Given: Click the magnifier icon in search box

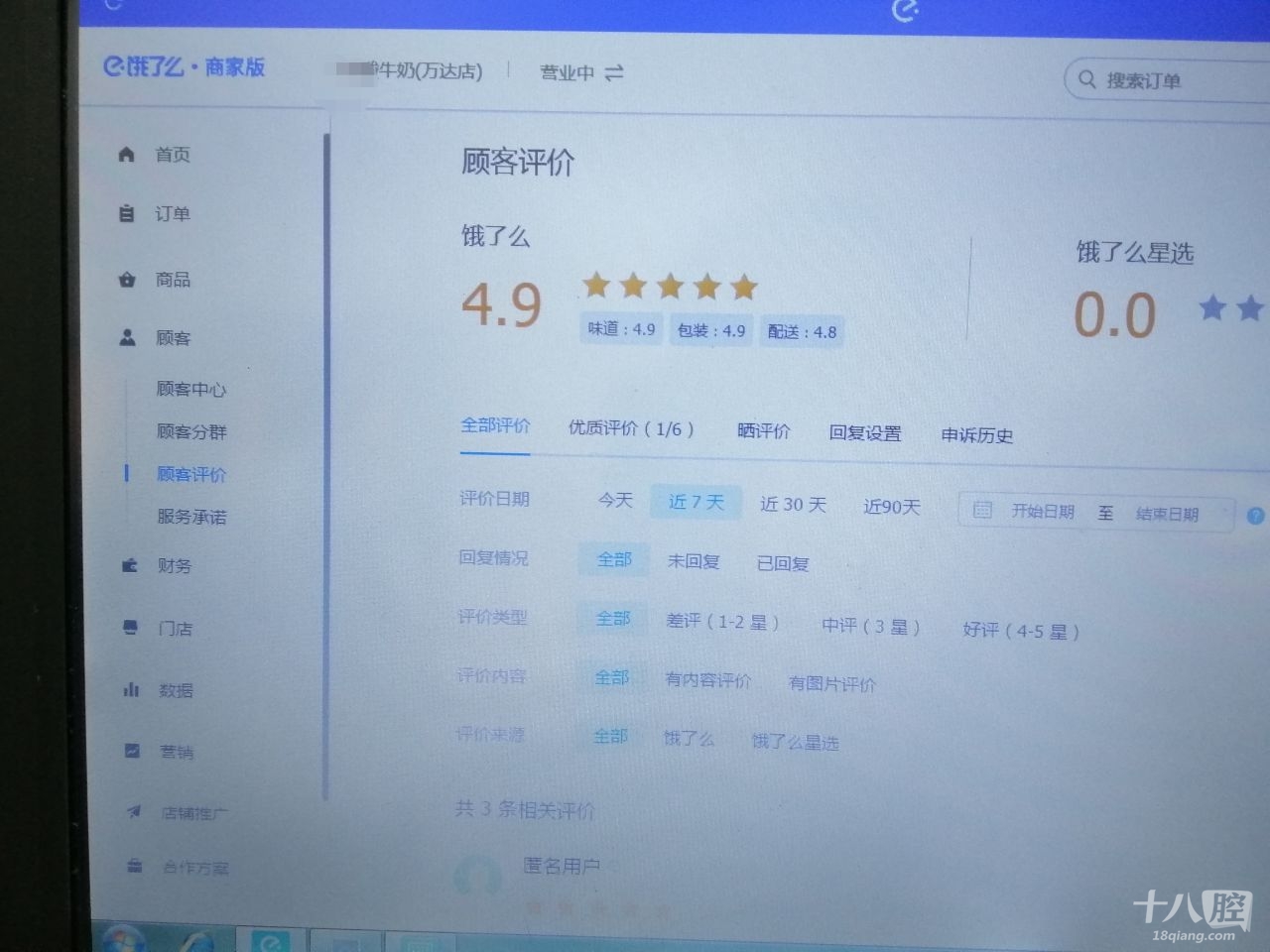Looking at the screenshot, I should pyautogui.click(x=1087, y=78).
